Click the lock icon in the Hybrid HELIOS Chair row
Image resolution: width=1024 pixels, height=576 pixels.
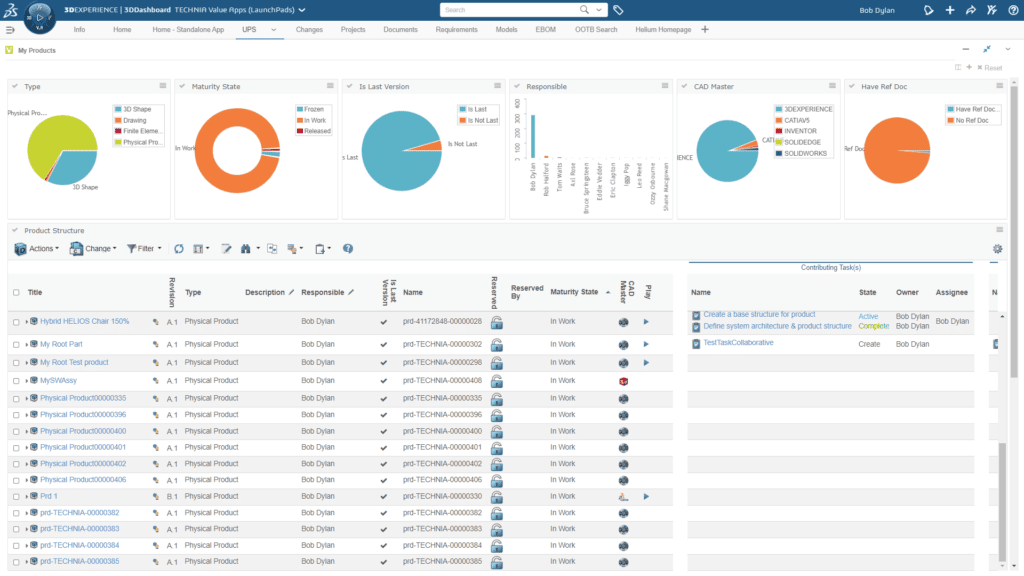pos(497,322)
